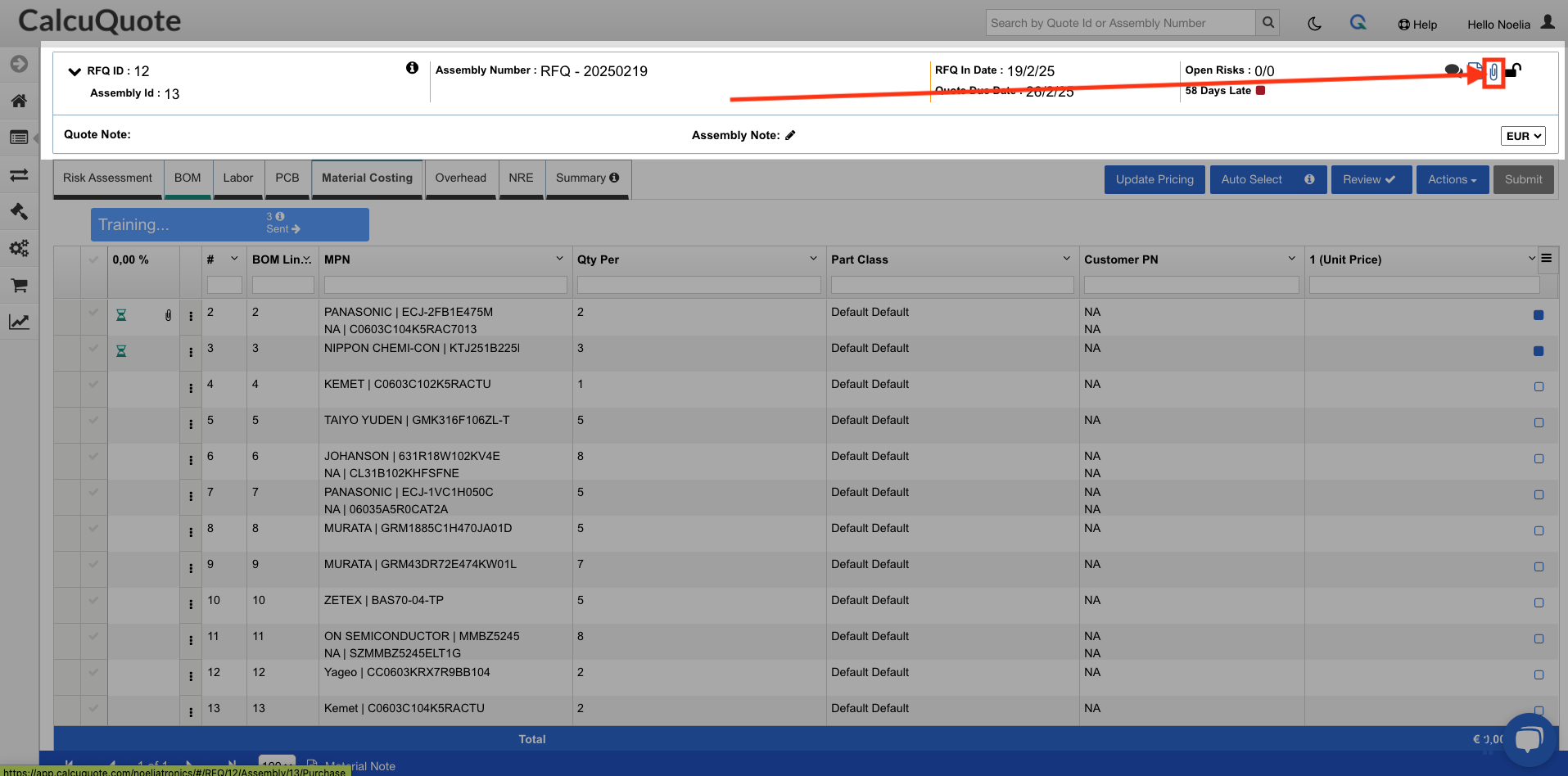Switch to the NRE tab
Image resolution: width=1568 pixels, height=776 pixels.
click(x=521, y=178)
